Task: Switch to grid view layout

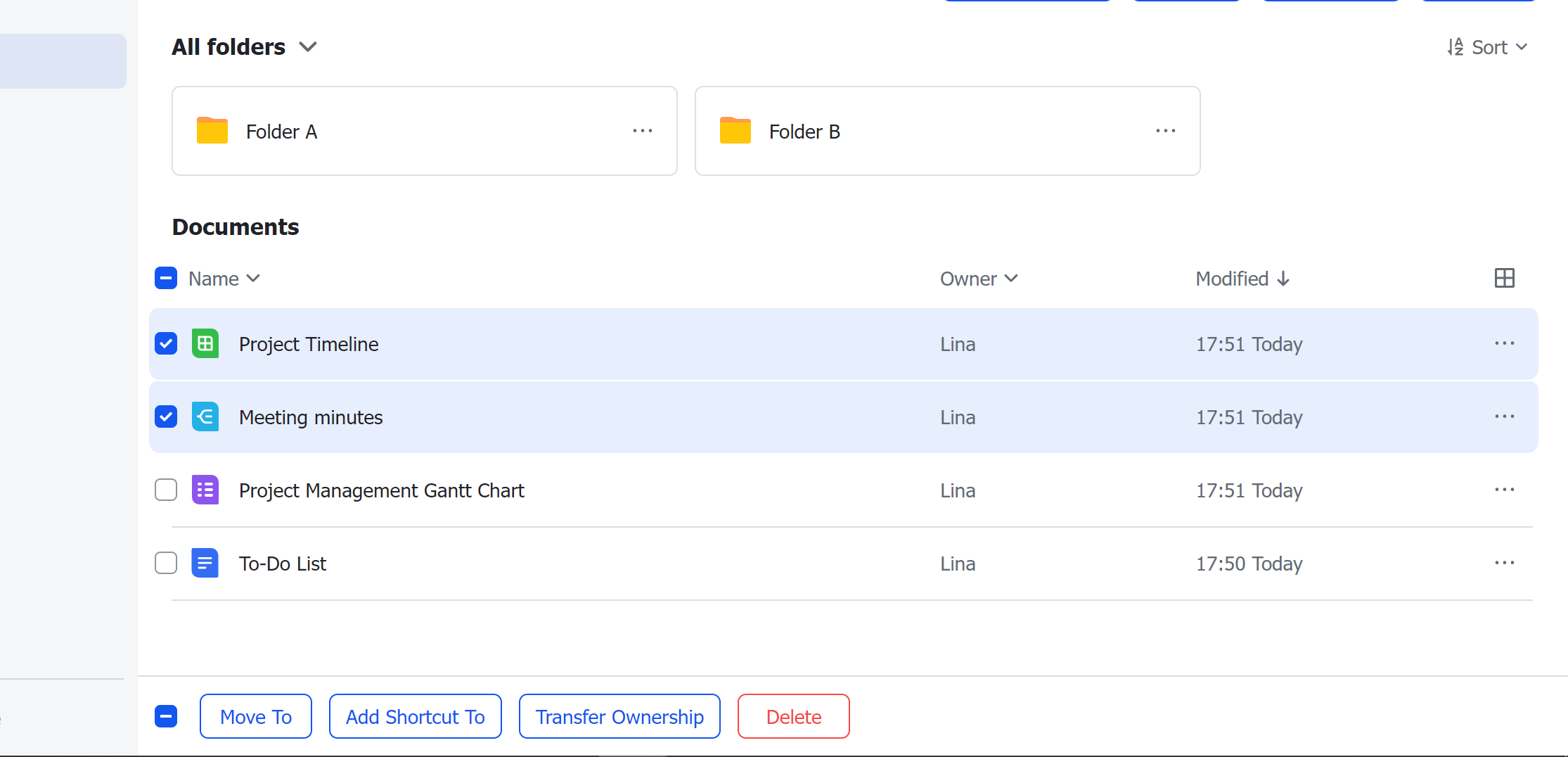Action: (x=1505, y=278)
